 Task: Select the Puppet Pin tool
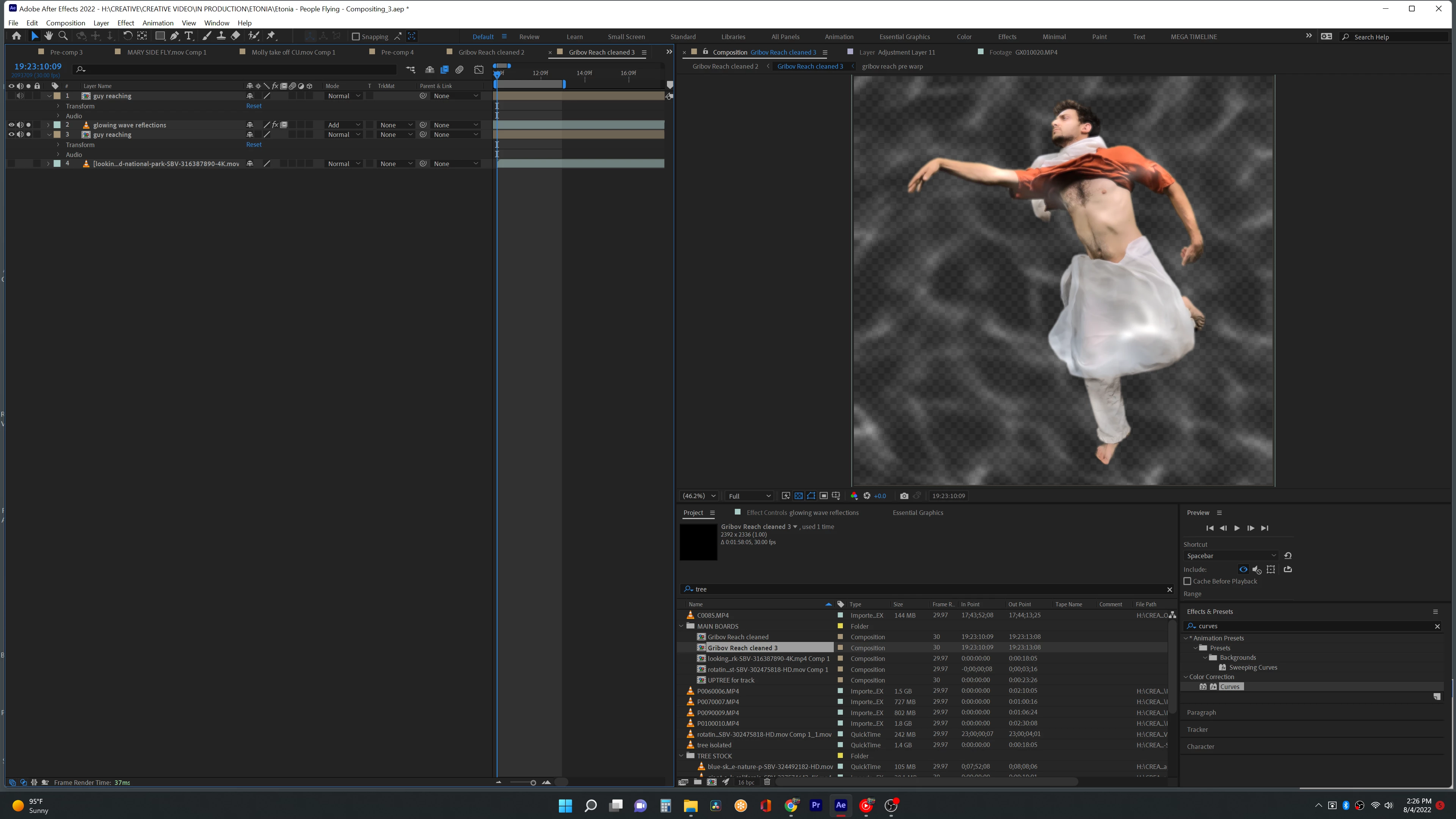pos(271,36)
